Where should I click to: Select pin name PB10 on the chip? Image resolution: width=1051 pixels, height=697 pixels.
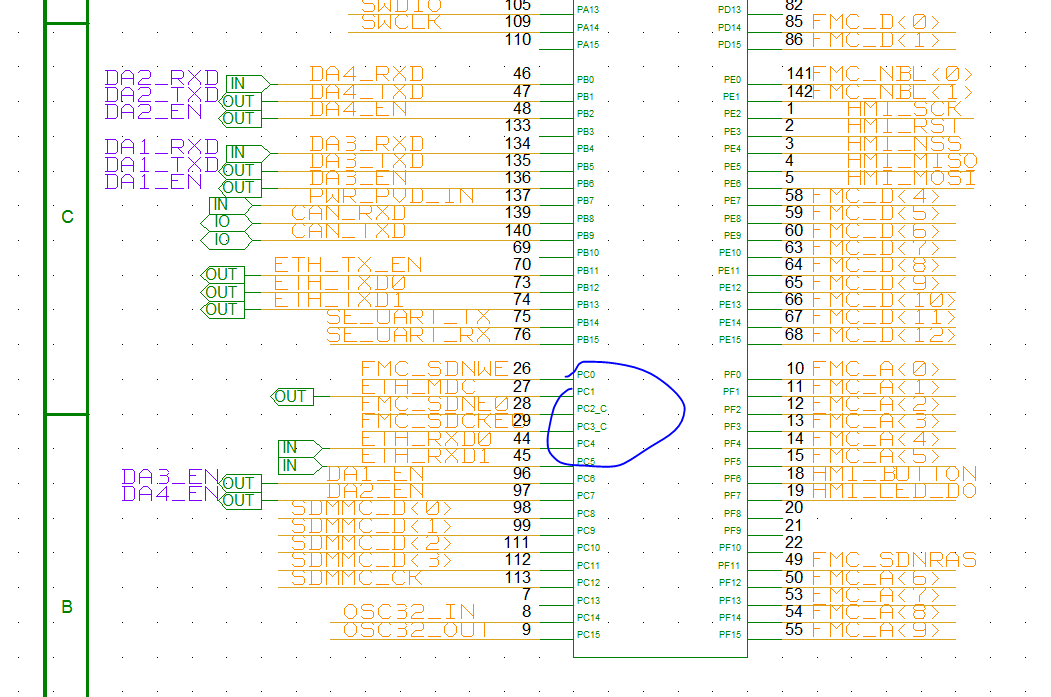pos(588,253)
